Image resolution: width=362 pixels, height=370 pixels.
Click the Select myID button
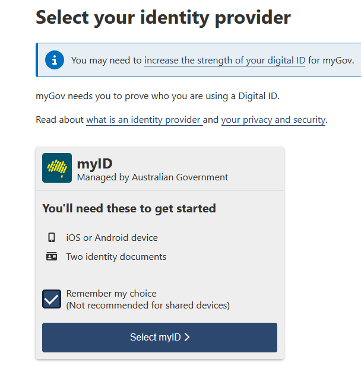click(x=159, y=337)
